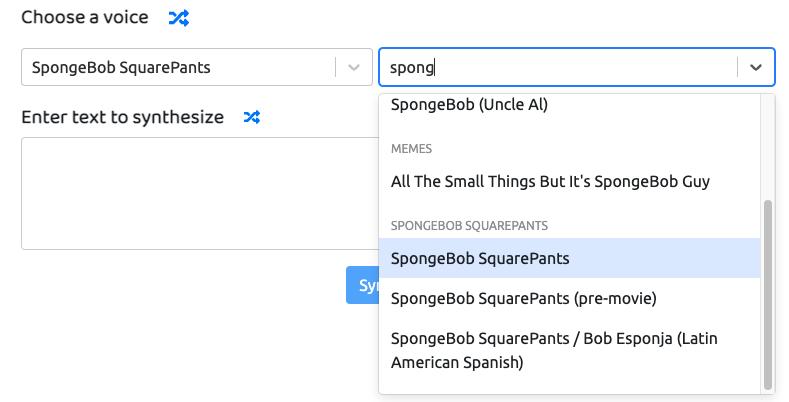This screenshot has width=789, height=402.
Task: Click the 'Choose a voice' heading
Action: [85, 18]
